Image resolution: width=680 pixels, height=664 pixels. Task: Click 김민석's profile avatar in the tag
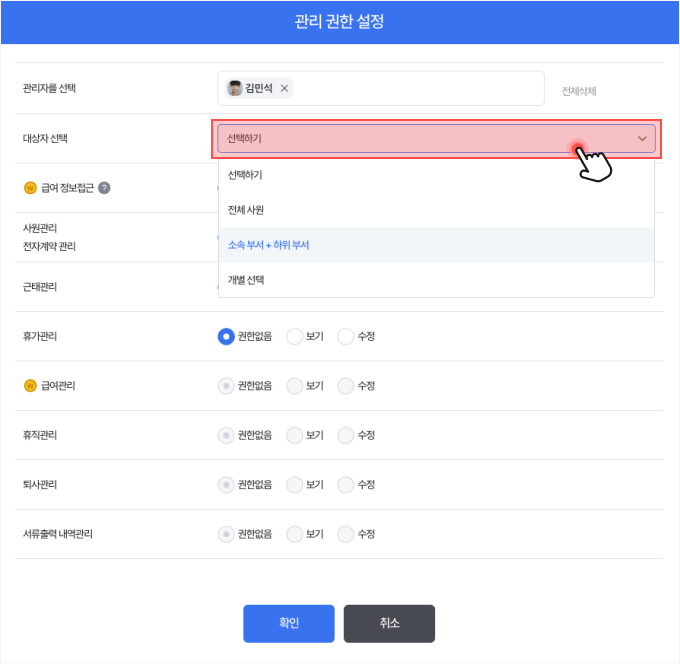235,88
